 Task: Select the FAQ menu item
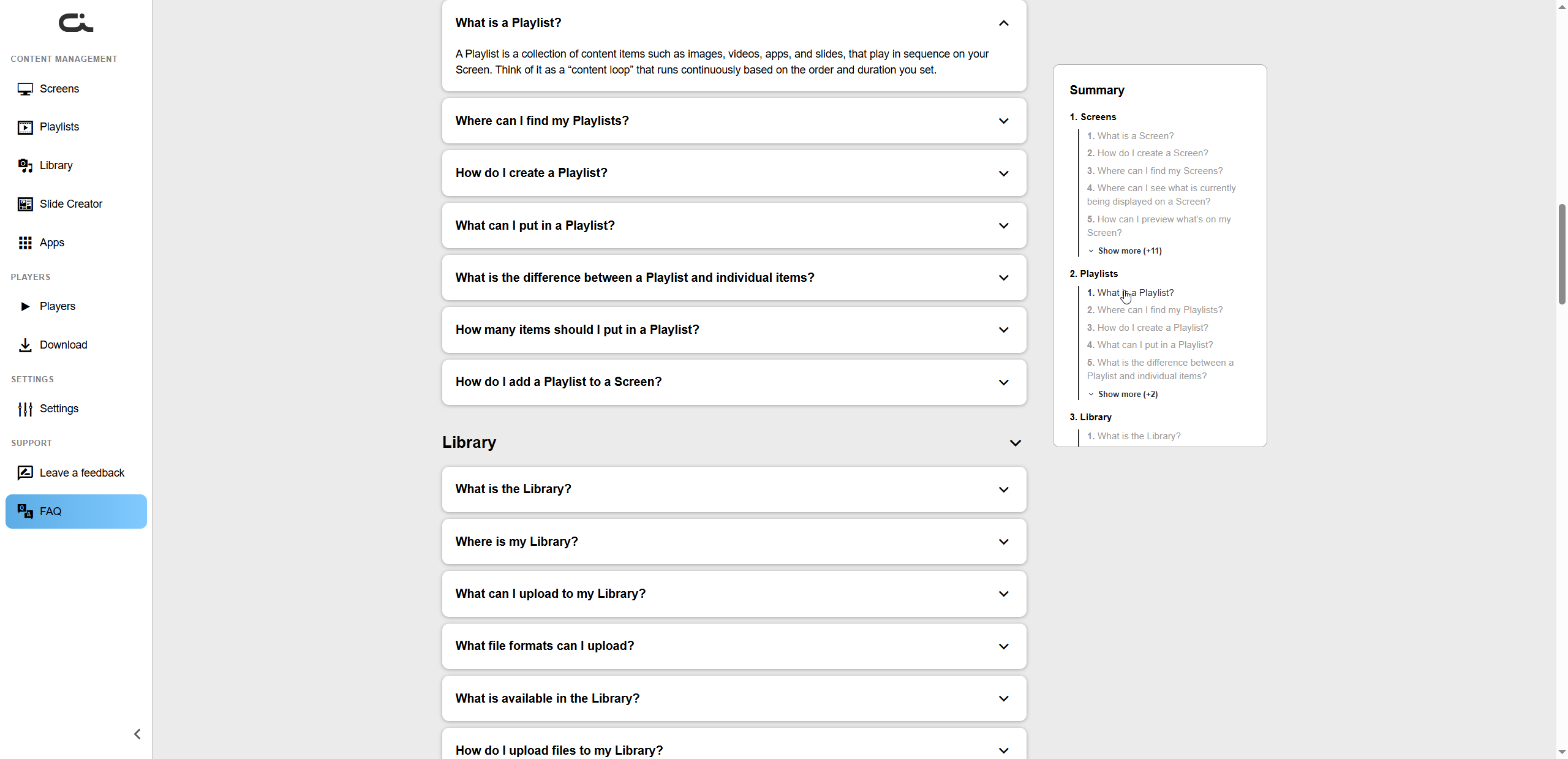76,512
